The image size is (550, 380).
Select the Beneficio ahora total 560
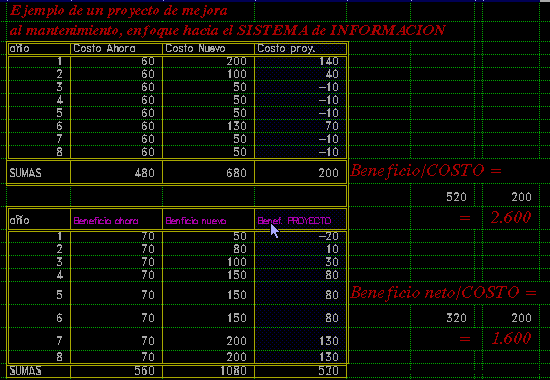tap(116, 371)
